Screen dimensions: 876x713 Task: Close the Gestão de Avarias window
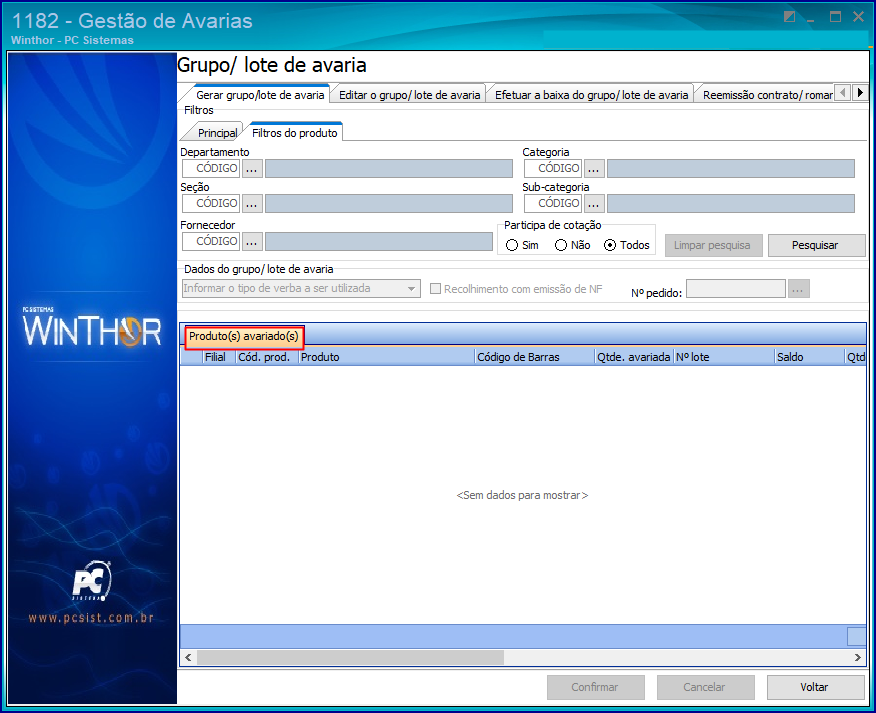click(859, 17)
